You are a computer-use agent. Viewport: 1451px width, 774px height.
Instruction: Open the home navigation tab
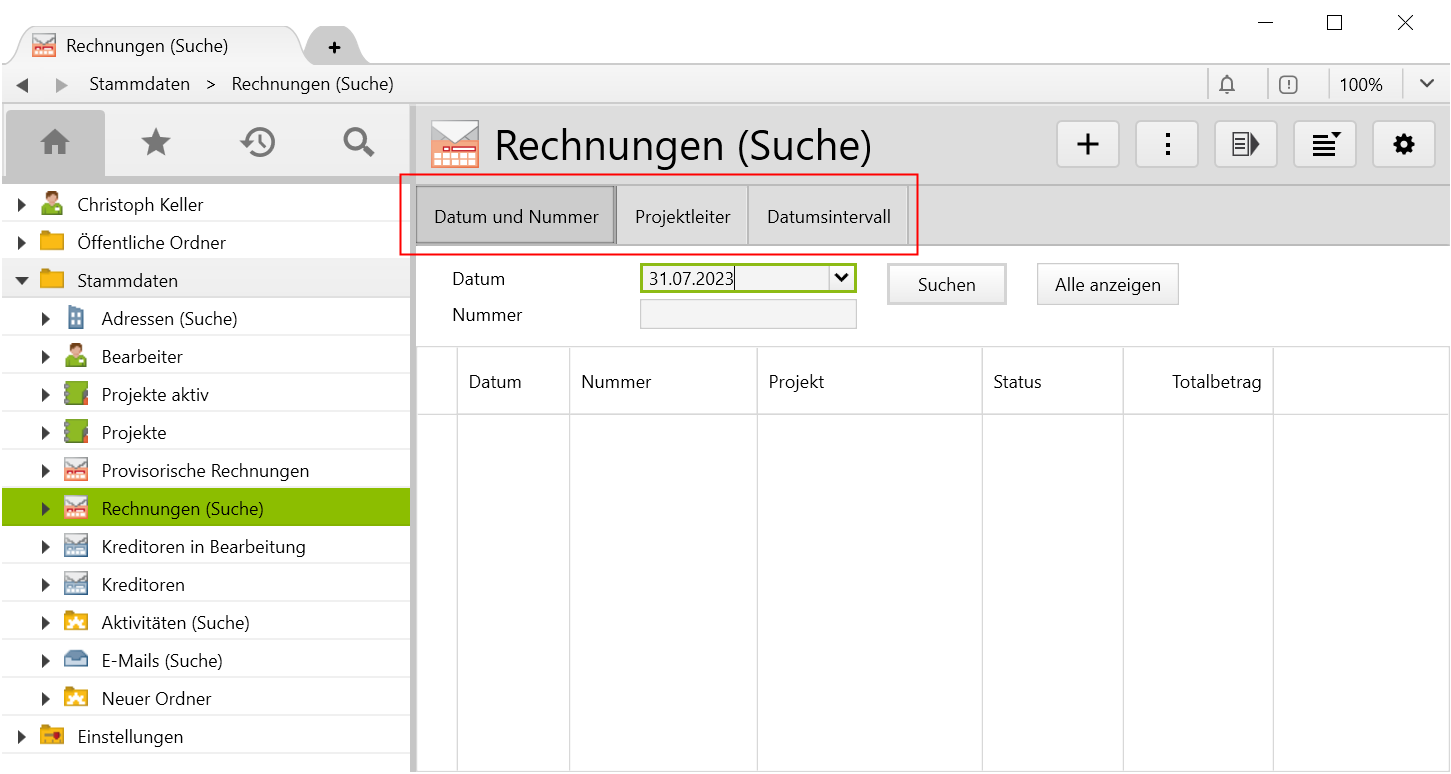pyautogui.click(x=55, y=143)
